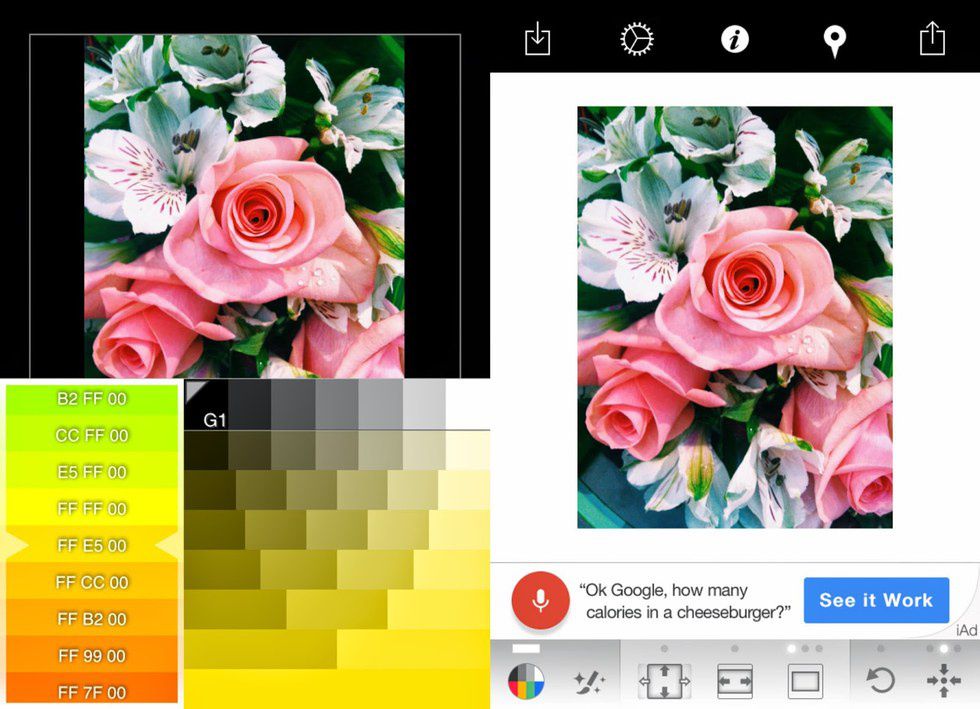Select the expand-all-directions frame icon
This screenshot has width=980, height=709.
pos(664,682)
